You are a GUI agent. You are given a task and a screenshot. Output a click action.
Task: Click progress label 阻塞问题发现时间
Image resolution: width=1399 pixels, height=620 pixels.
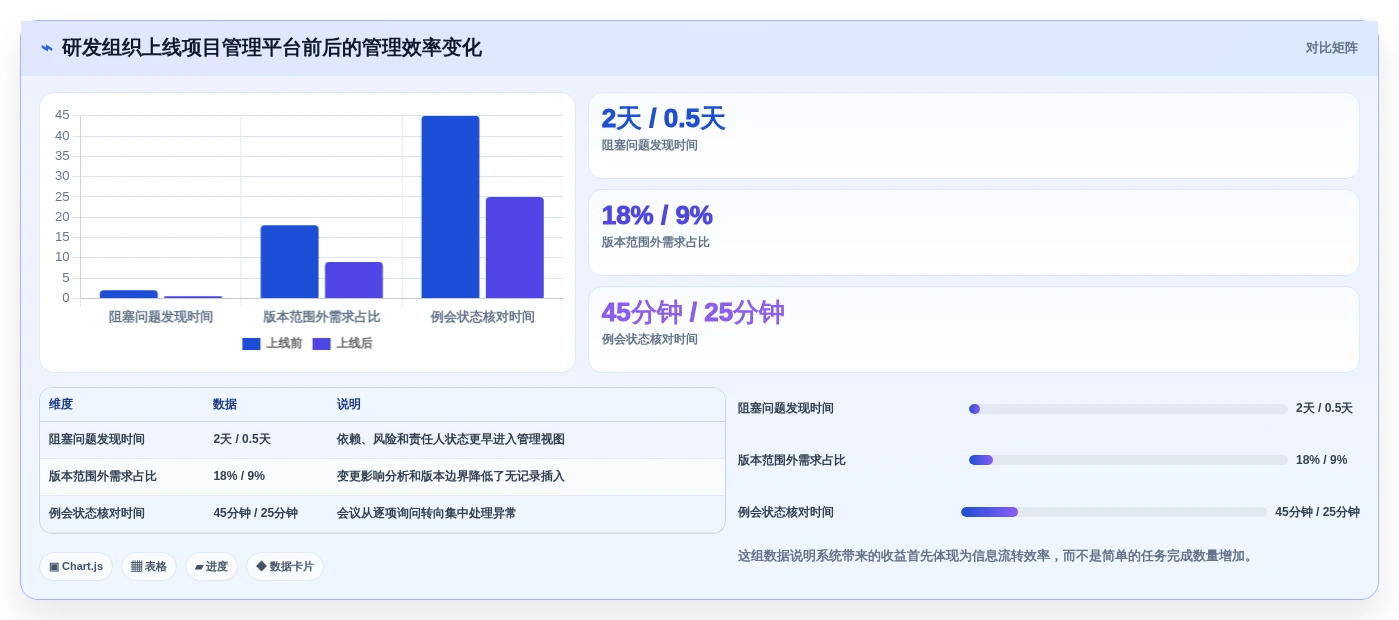(x=786, y=408)
